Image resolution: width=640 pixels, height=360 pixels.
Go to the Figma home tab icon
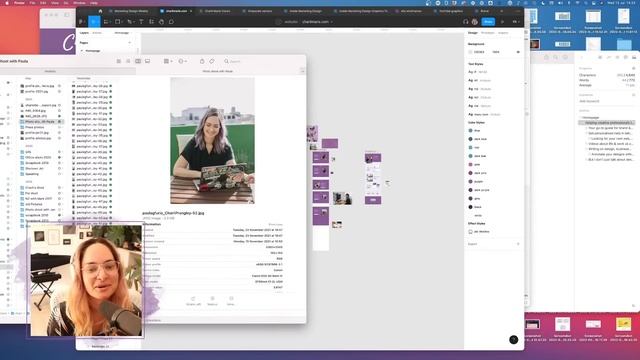tap(100, 11)
